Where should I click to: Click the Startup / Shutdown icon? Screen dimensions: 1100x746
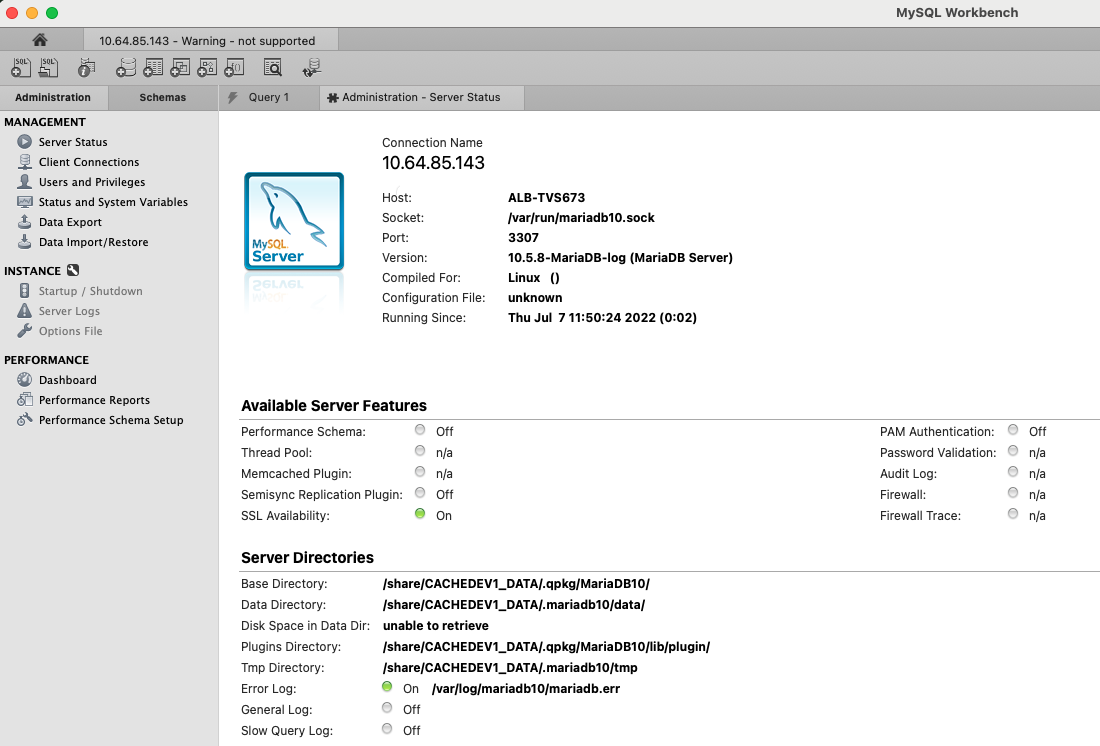[x=25, y=291]
